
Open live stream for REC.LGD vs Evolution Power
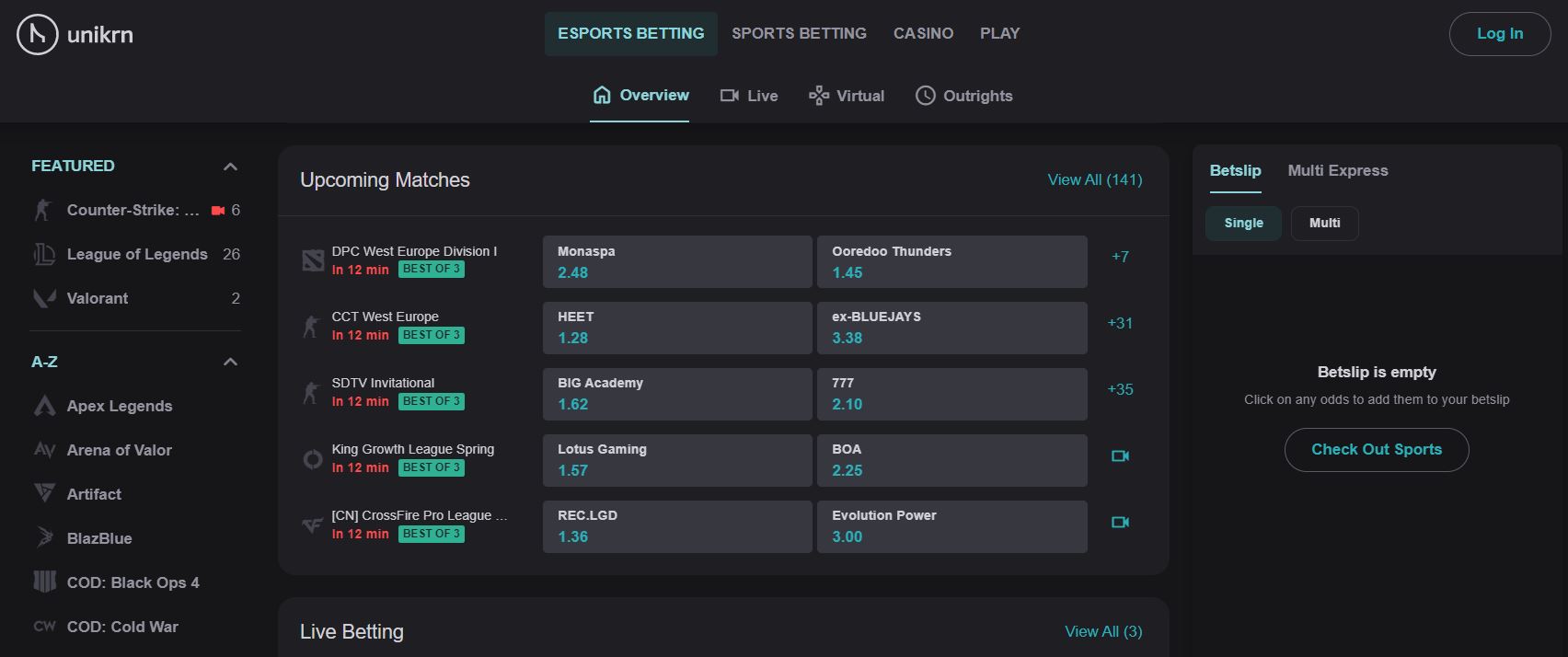tap(1120, 522)
